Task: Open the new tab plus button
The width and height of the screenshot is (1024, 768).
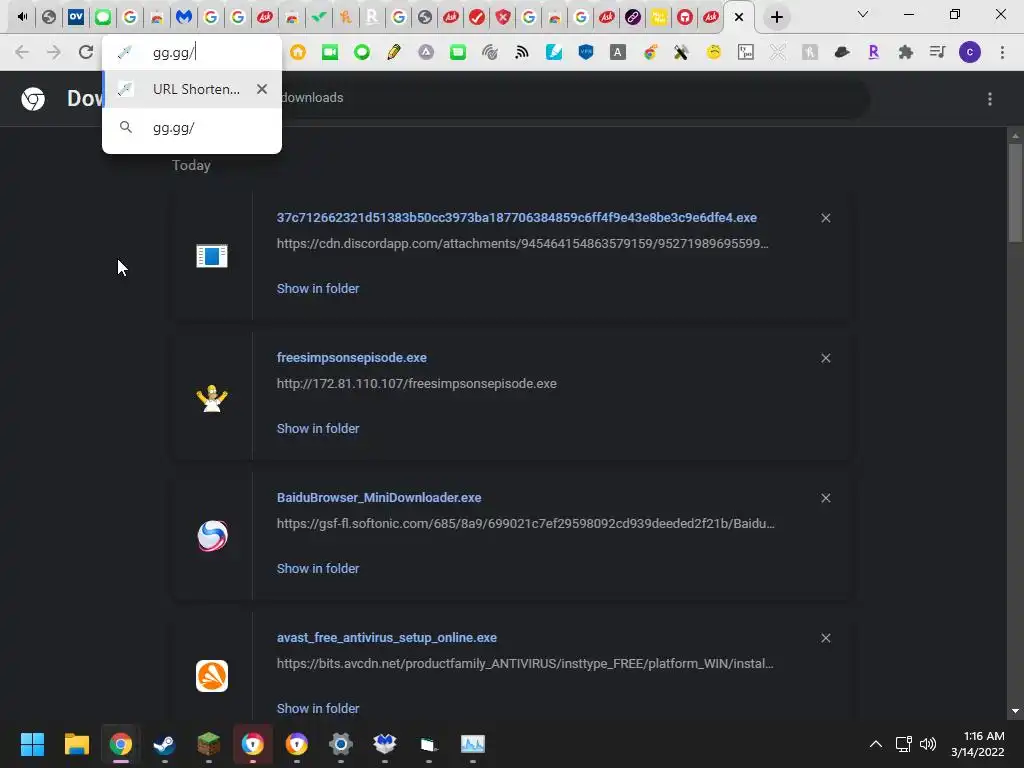Action: click(x=776, y=17)
